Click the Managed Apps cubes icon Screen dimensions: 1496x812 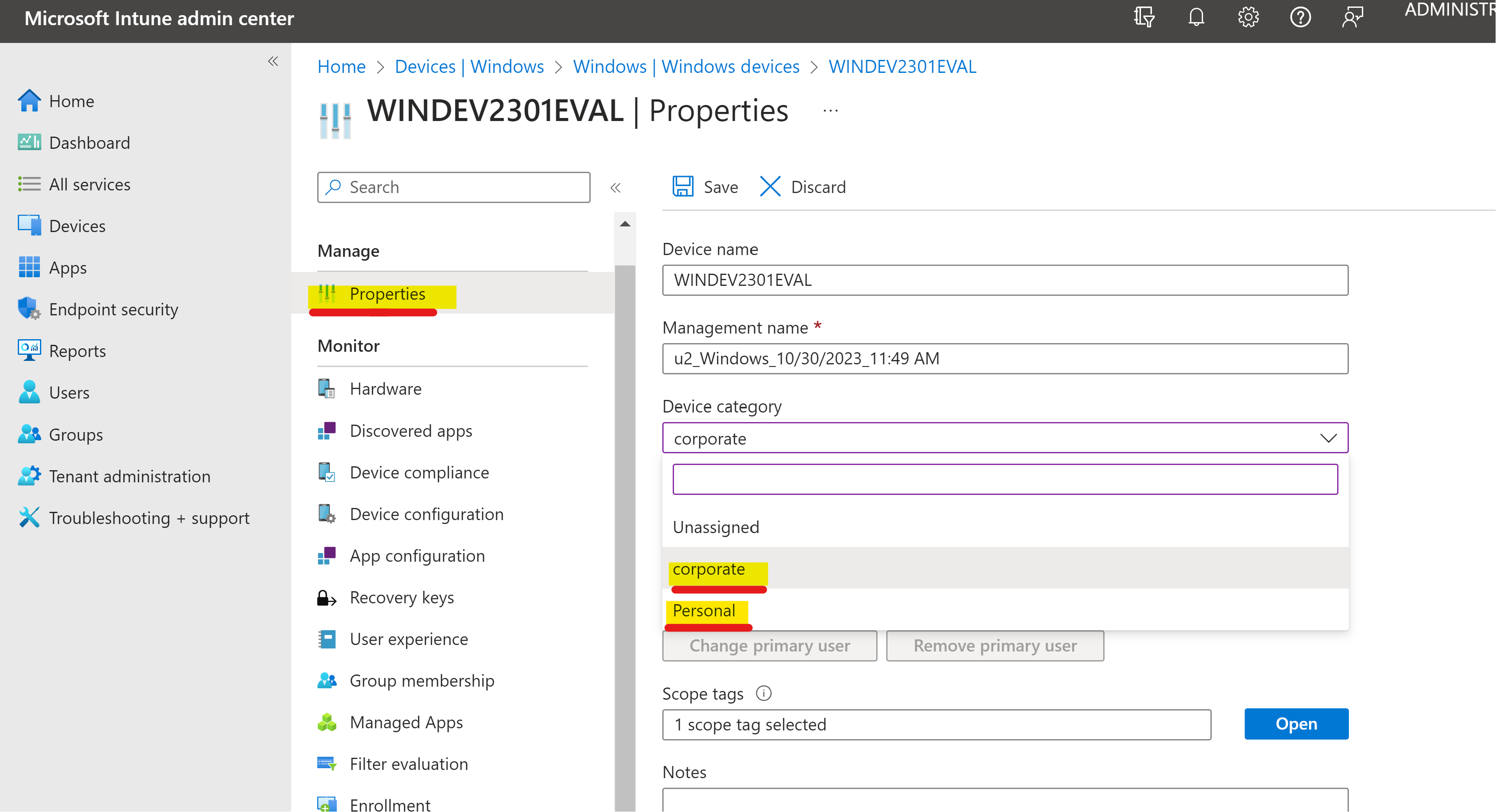(x=326, y=722)
